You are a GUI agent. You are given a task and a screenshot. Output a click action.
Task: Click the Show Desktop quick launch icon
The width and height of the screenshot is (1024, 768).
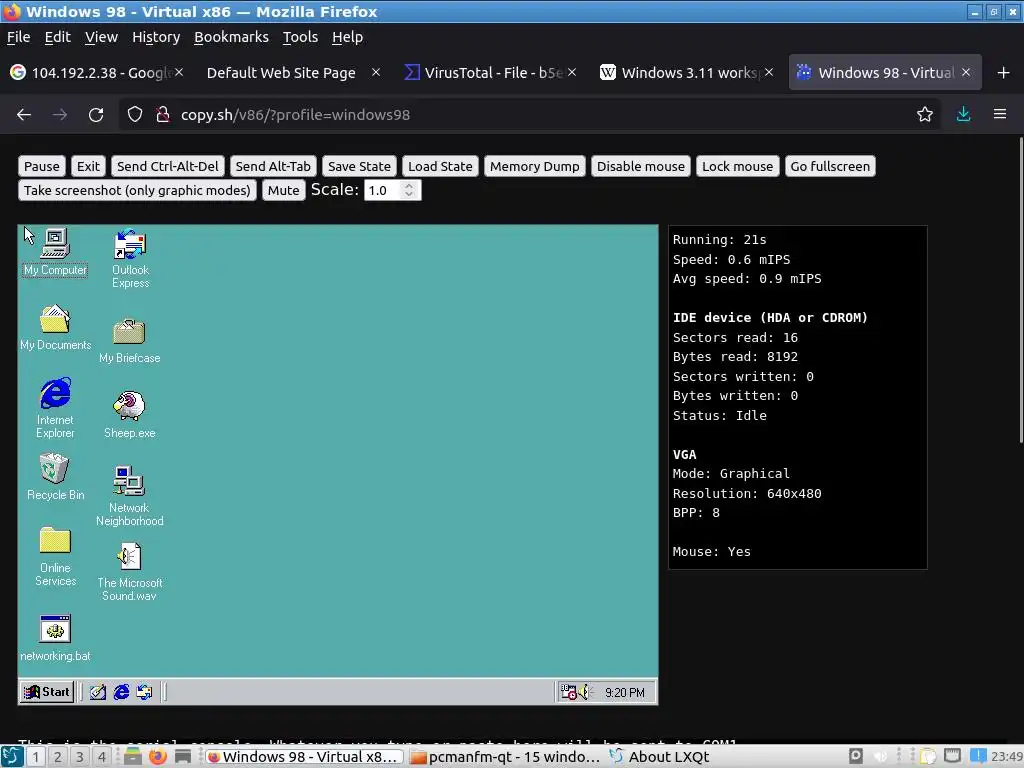coord(98,692)
